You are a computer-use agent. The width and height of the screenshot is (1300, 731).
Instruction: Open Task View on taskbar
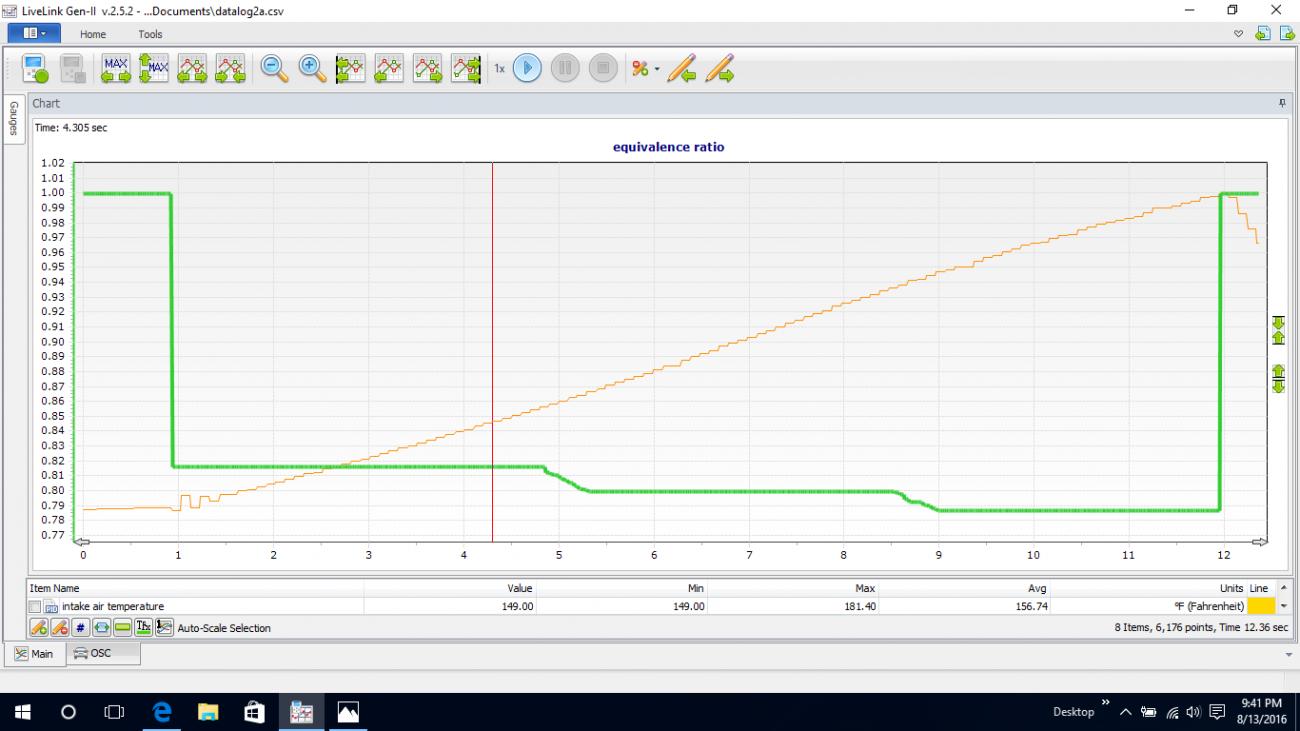[x=115, y=712]
